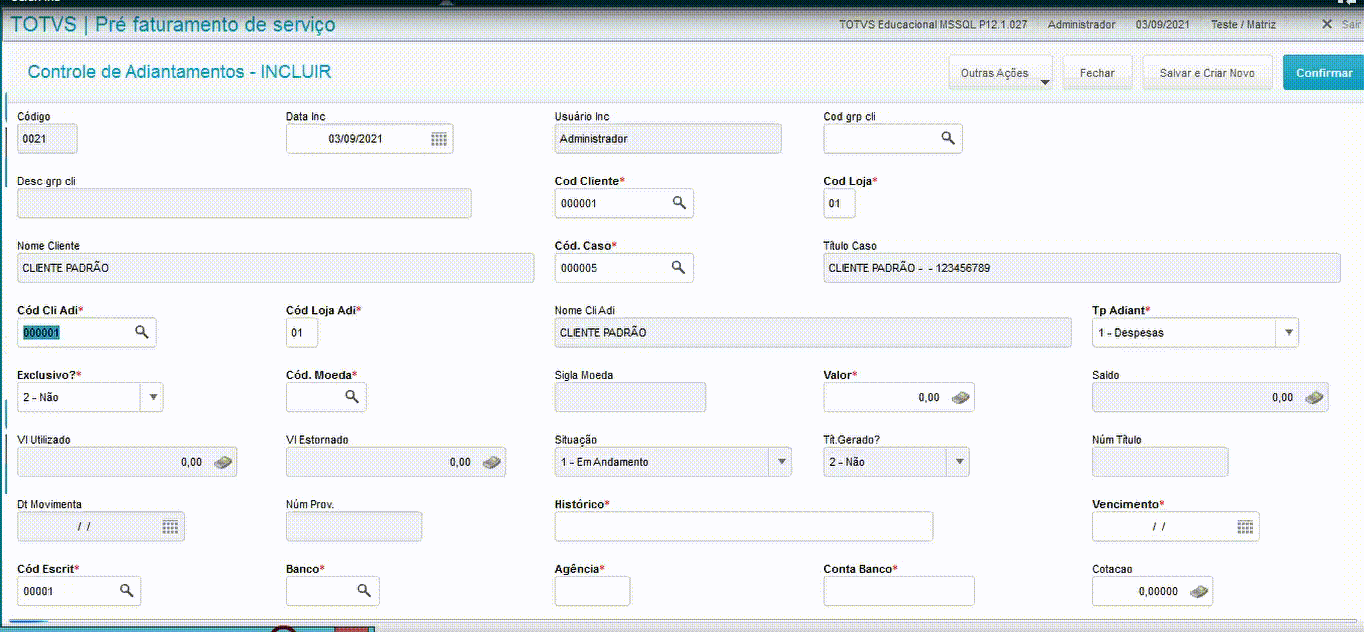Expand Tp Adiant dropdown
1364x632 pixels.
click(1288, 332)
